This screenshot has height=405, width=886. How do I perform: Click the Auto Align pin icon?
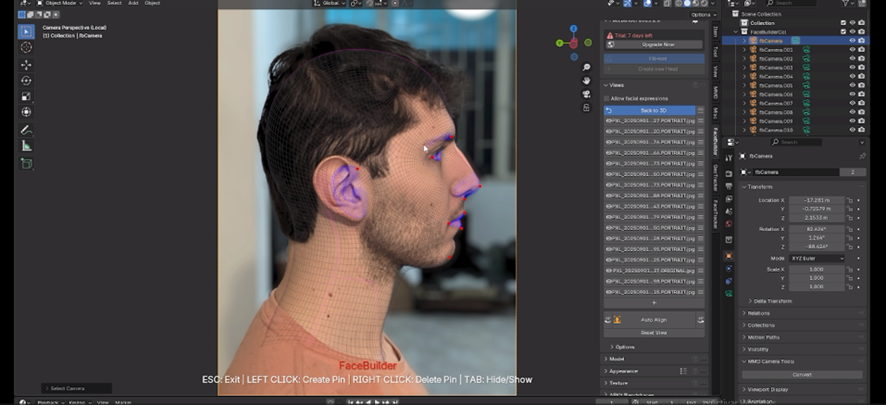[617, 320]
